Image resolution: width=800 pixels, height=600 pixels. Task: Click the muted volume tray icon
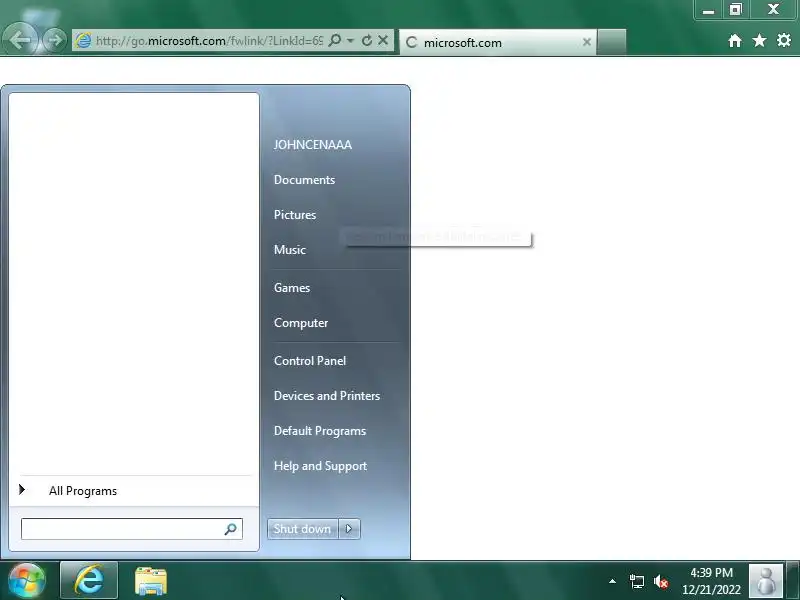point(661,581)
